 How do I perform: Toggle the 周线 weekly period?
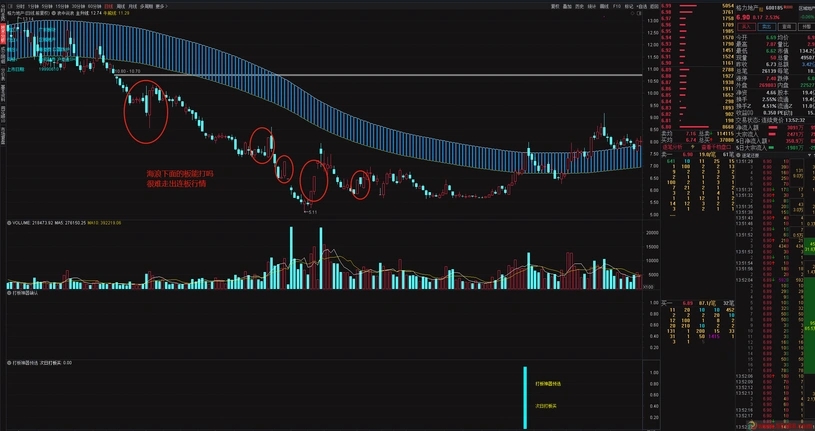pos(121,6)
